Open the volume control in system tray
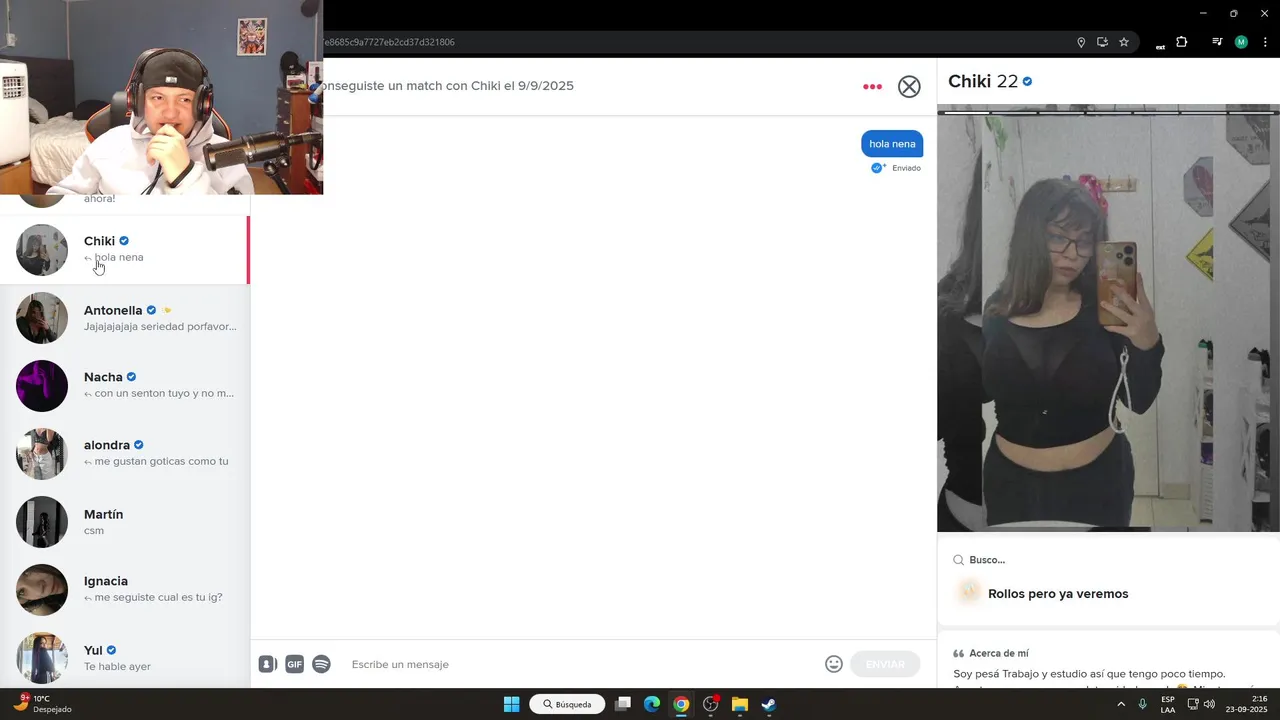The height and width of the screenshot is (720, 1280). point(1209,704)
